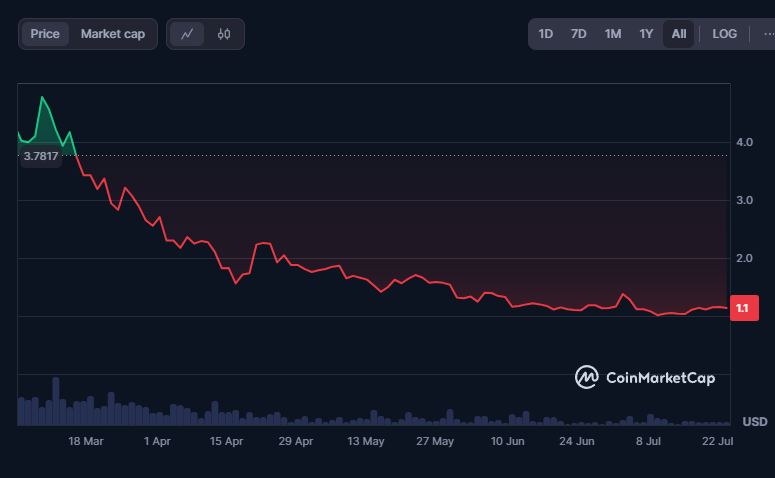The height and width of the screenshot is (478, 775).
Task: Select the line chart icon
Action: point(187,34)
